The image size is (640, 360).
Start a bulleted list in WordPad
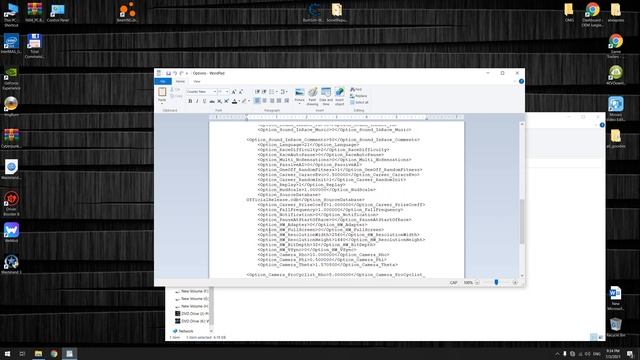271,92
